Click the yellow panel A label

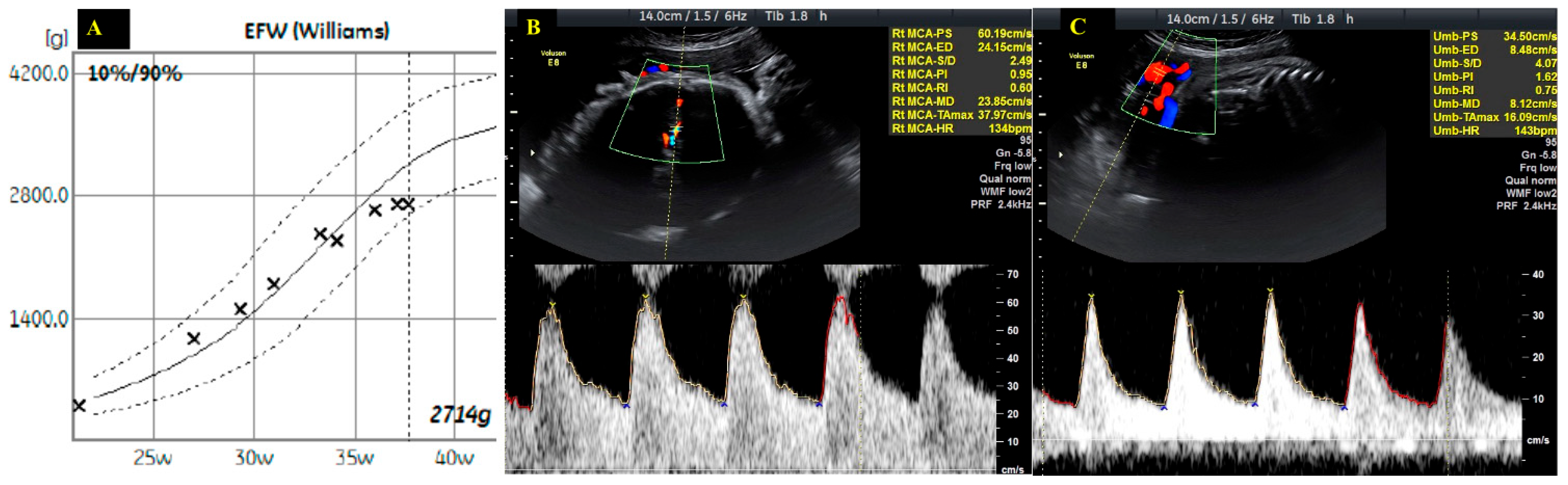pos(94,28)
